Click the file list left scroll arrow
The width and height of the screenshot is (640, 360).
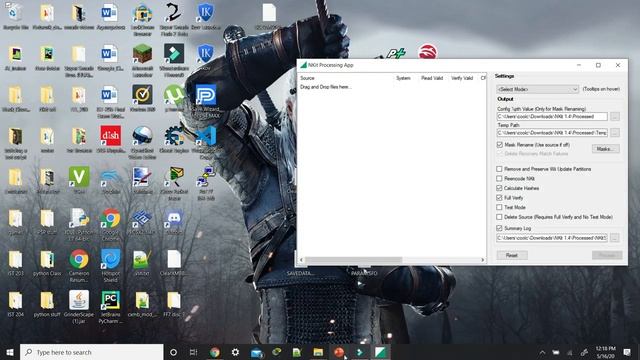click(302, 260)
